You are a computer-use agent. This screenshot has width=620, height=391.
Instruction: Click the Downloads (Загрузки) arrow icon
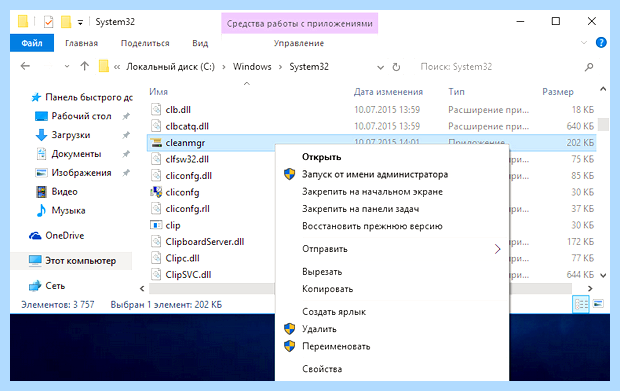pos(41,135)
